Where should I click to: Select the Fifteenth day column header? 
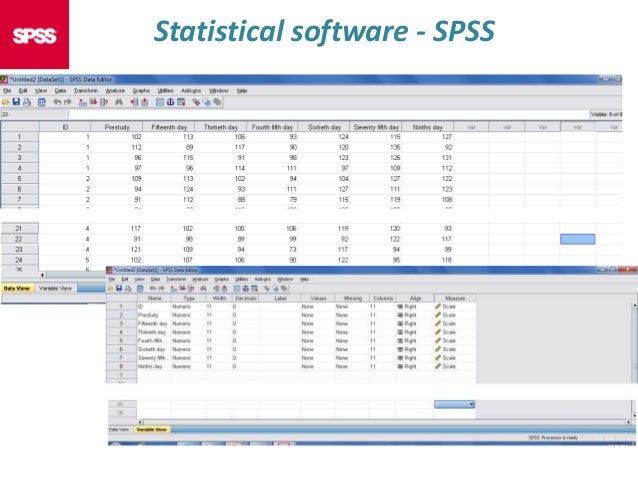169,127
